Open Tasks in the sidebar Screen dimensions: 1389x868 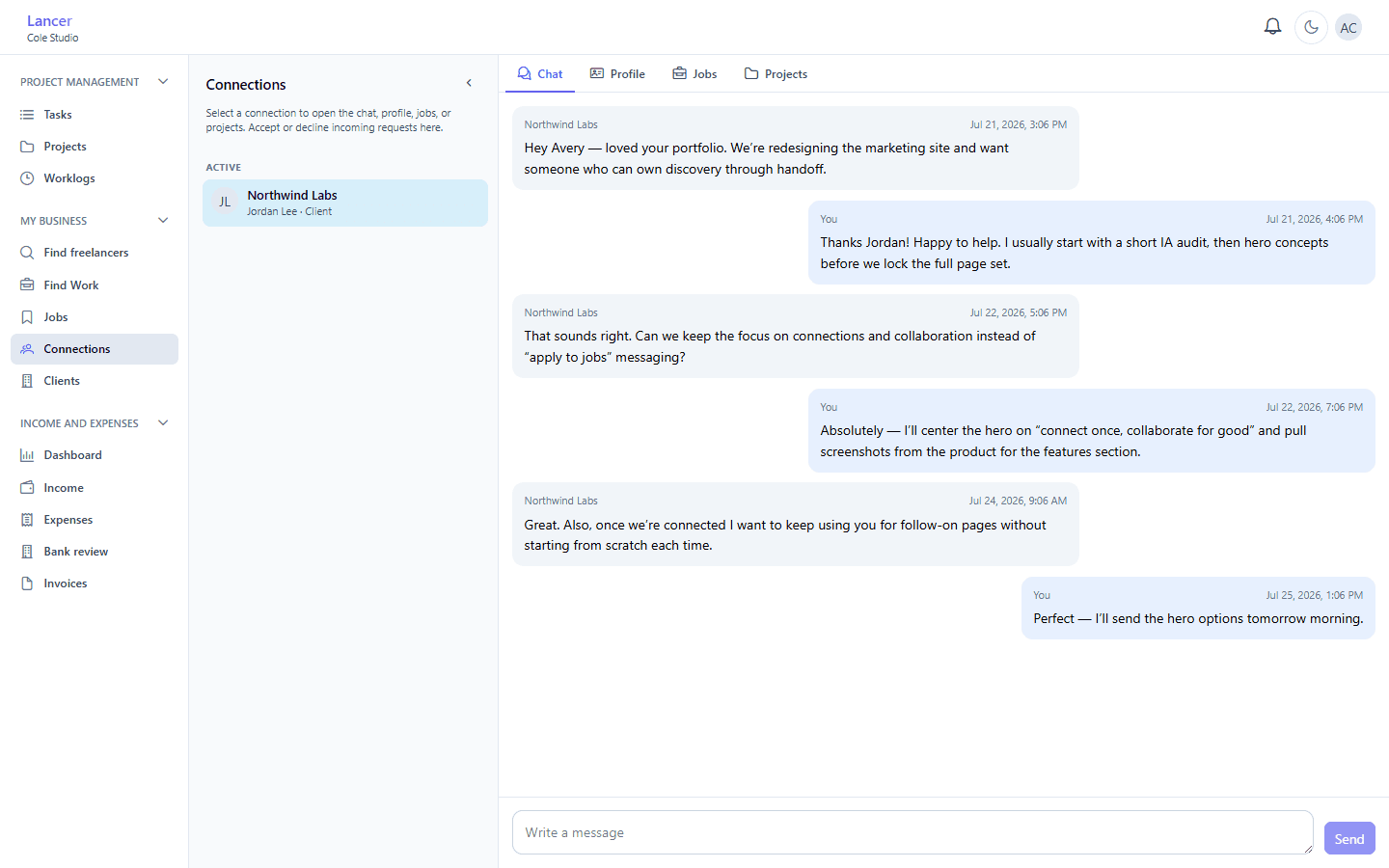pos(95,115)
